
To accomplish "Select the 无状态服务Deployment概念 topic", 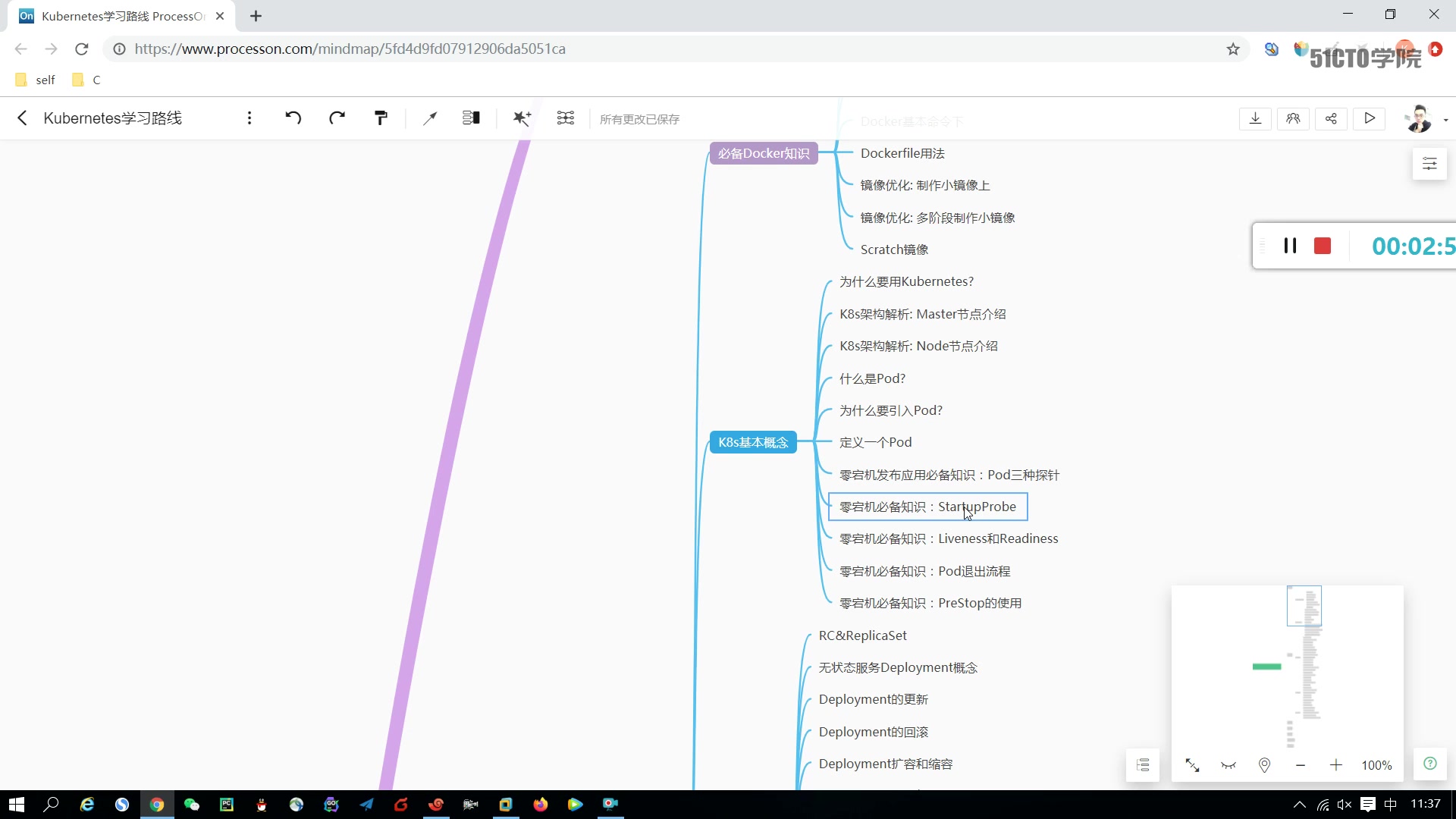I will point(898,667).
